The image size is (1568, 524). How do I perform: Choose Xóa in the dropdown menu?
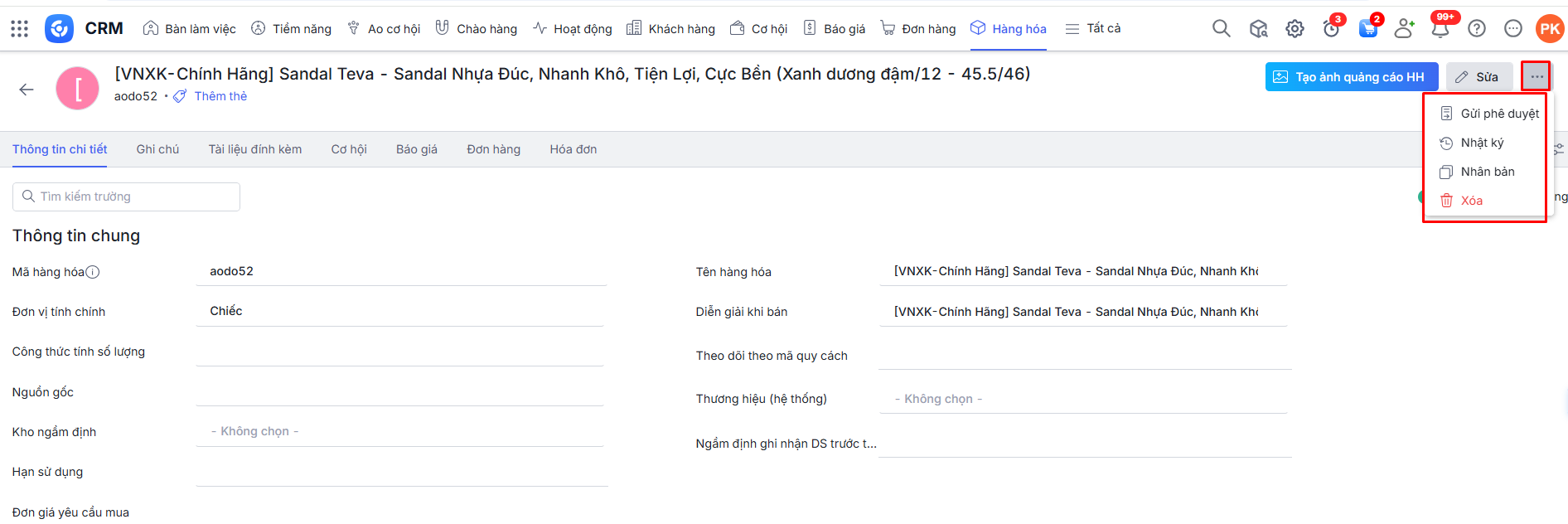(1471, 201)
